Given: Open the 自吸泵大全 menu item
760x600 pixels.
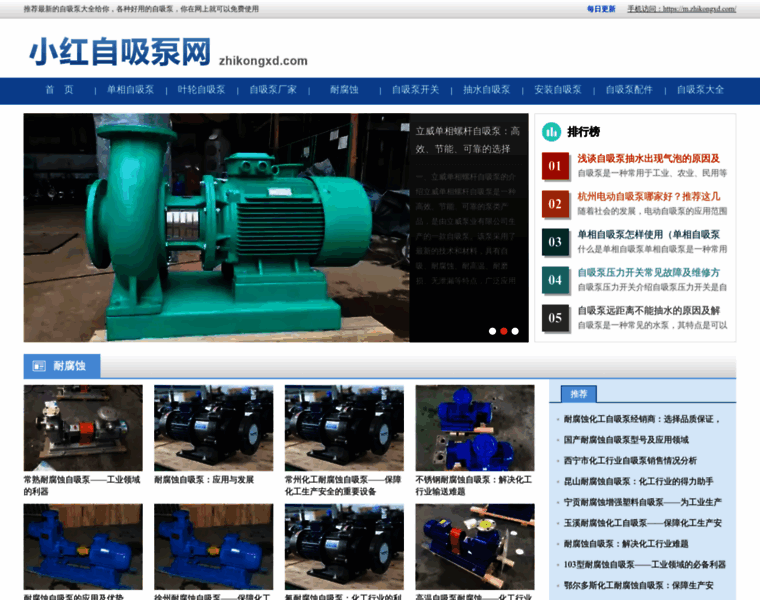Looking at the screenshot, I should (700, 90).
